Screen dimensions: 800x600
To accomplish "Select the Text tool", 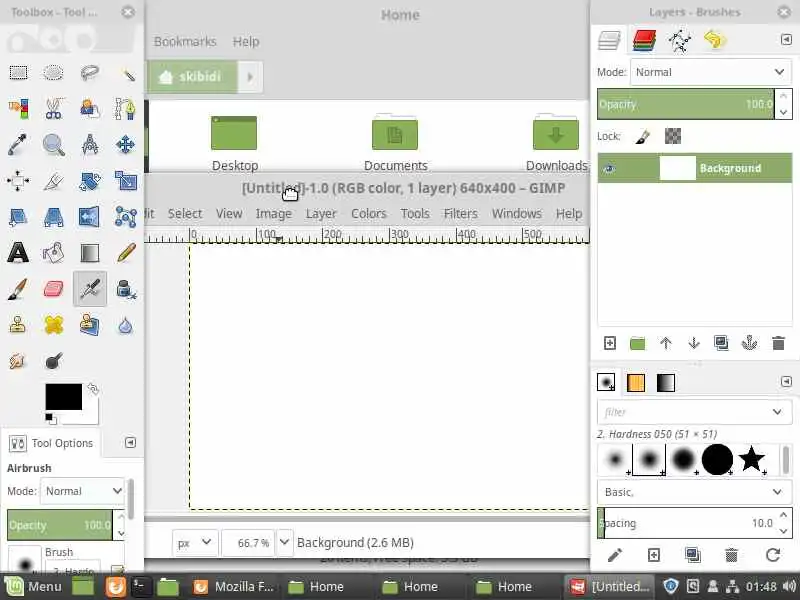I will pyautogui.click(x=18, y=253).
